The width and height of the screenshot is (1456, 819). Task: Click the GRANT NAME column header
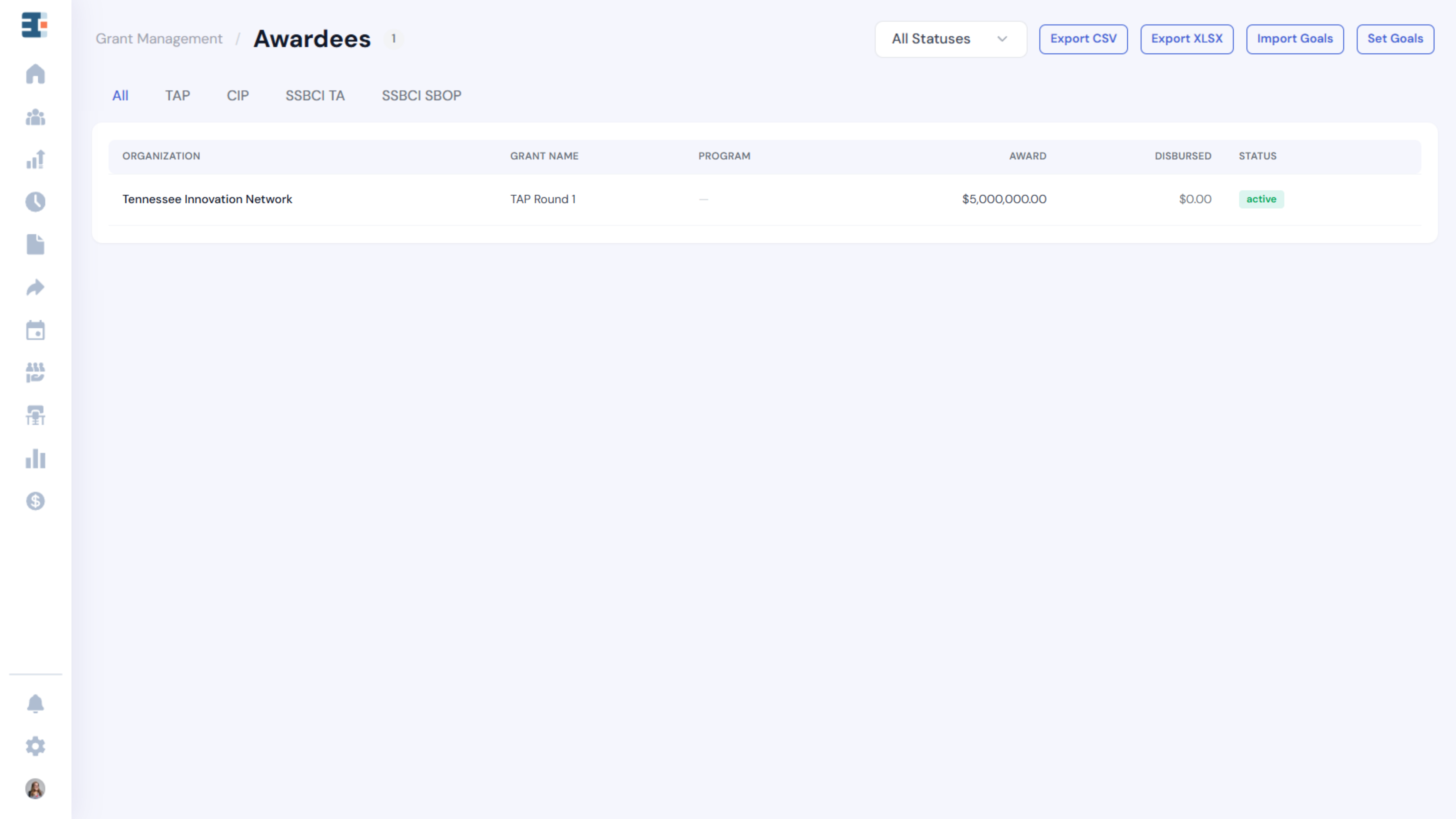pos(544,156)
